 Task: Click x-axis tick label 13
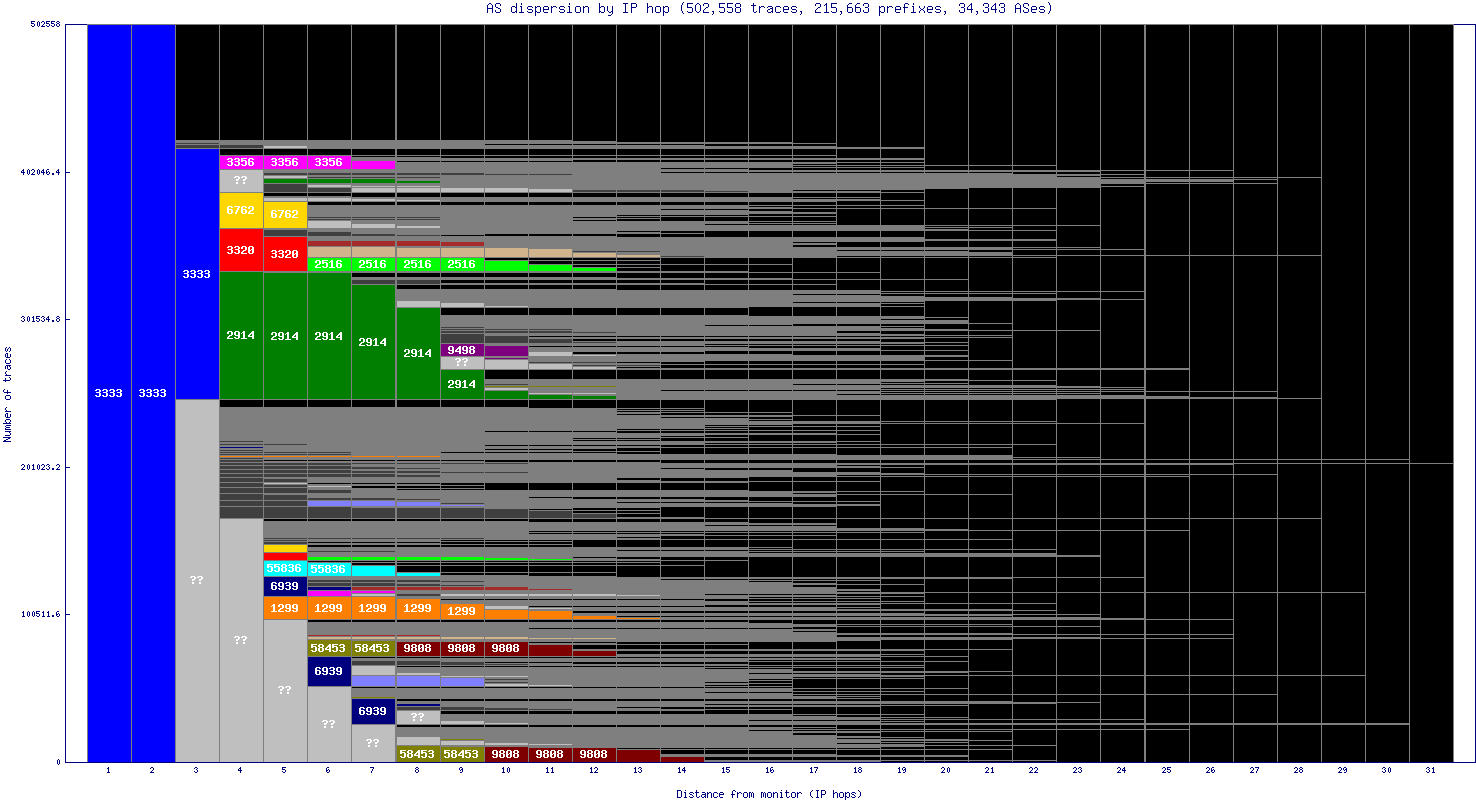point(637,770)
